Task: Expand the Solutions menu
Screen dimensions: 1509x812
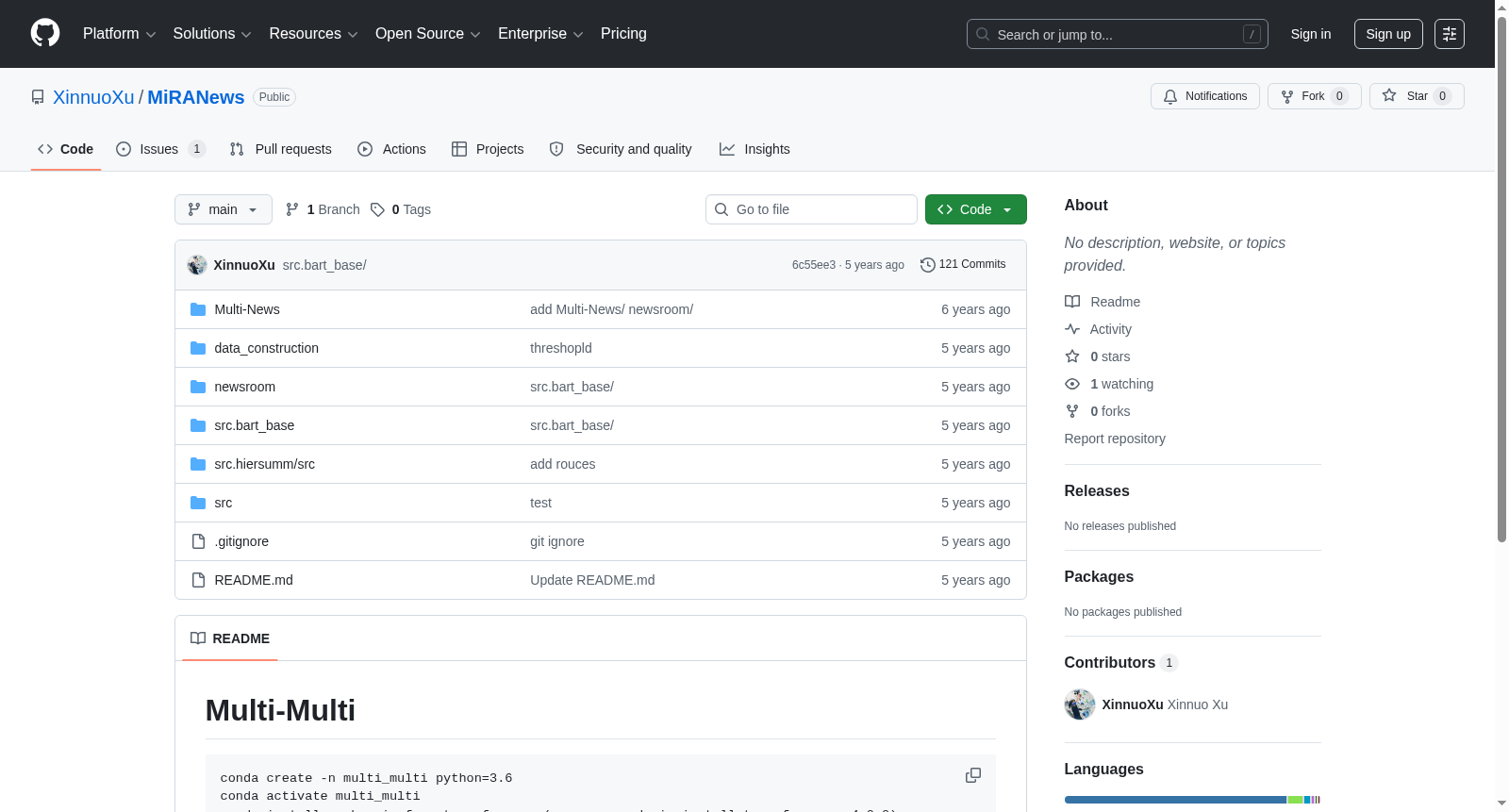Action: (212, 34)
